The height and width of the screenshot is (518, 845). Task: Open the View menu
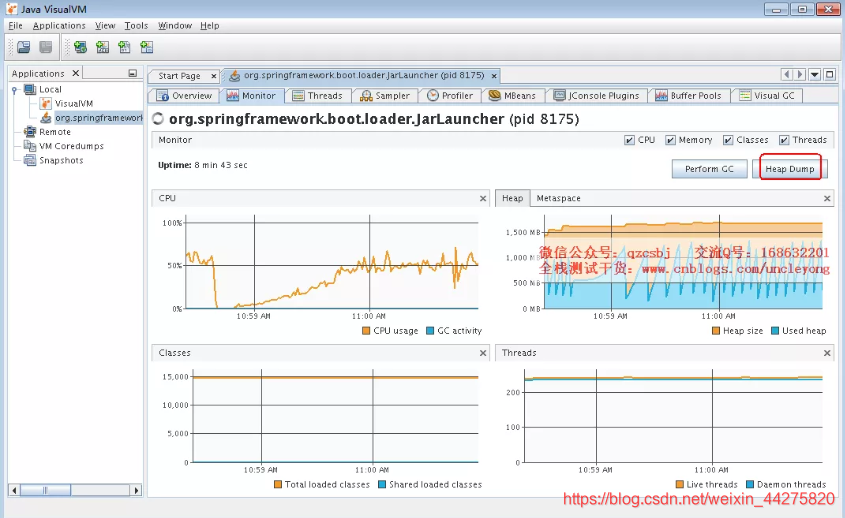tap(105, 26)
